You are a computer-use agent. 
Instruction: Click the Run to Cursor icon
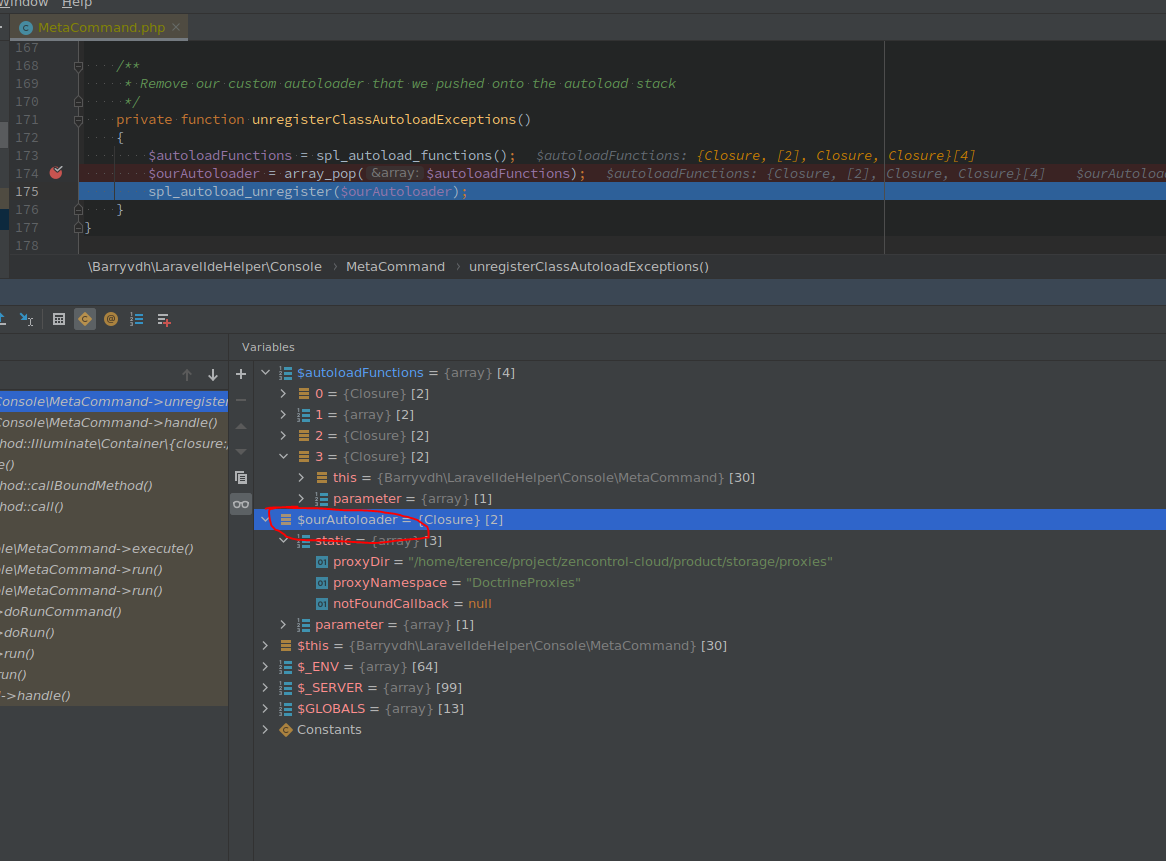(x=26, y=320)
